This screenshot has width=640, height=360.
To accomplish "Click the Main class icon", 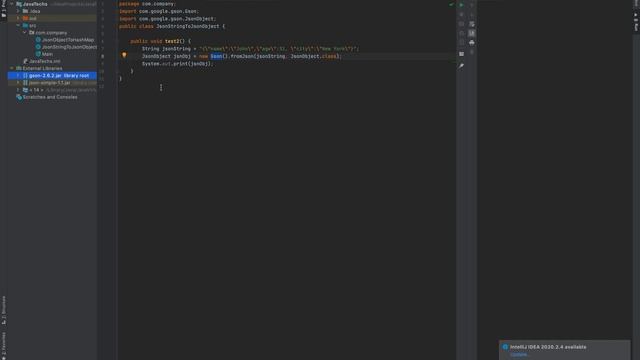I will pos(38,54).
